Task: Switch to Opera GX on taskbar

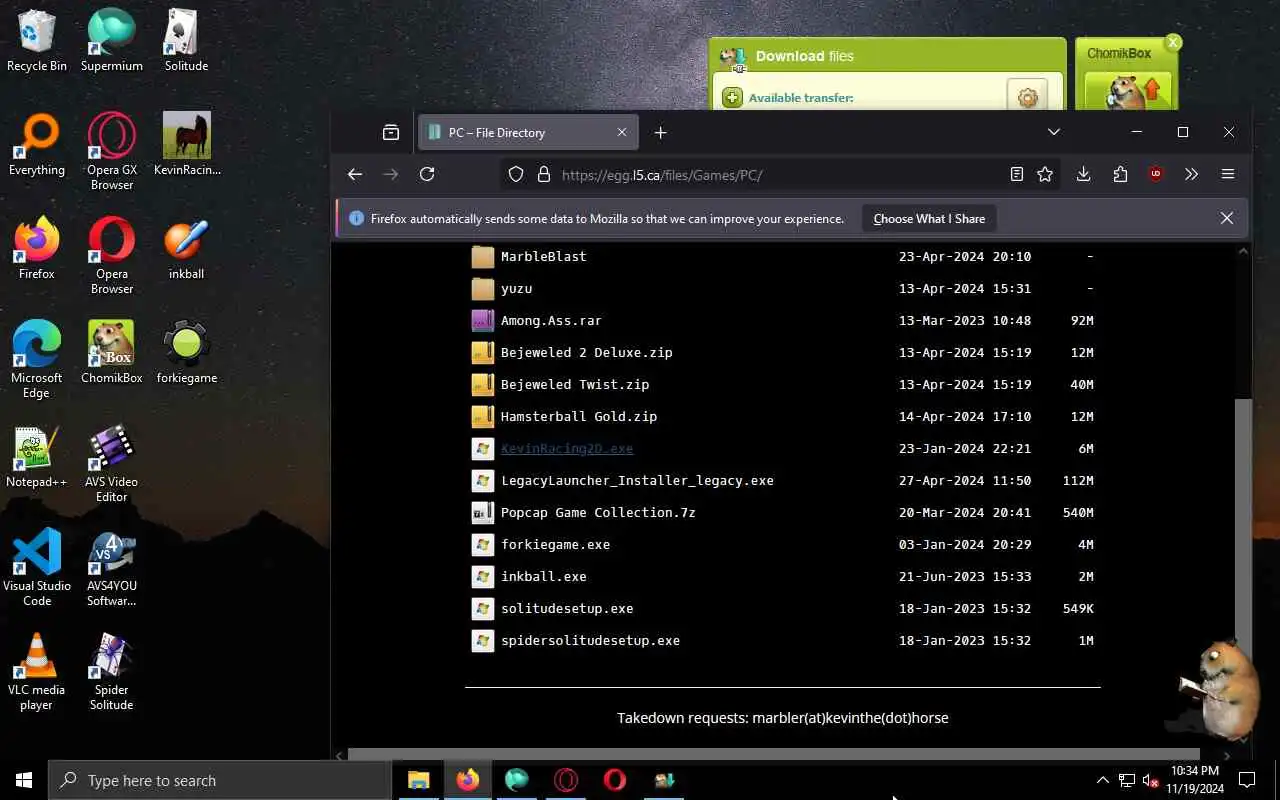Action: [x=566, y=780]
